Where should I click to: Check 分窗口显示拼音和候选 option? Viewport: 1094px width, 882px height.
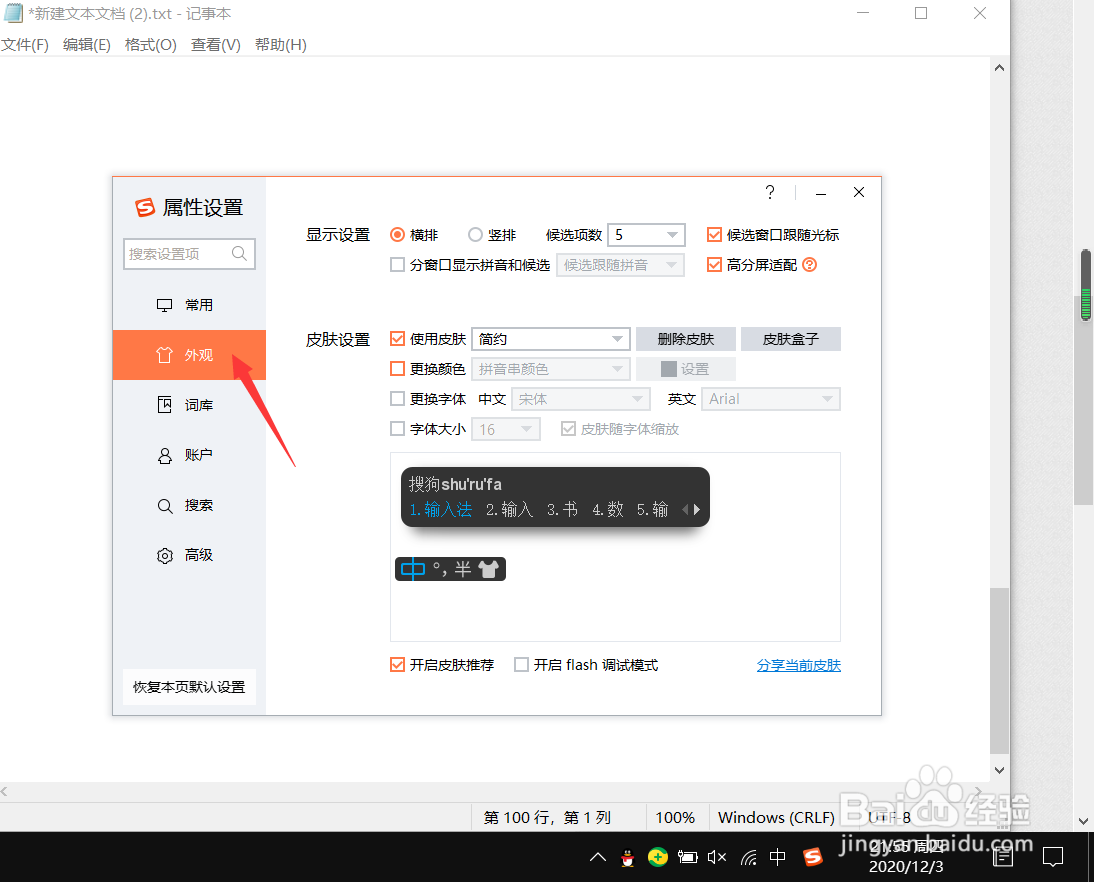[x=397, y=264]
